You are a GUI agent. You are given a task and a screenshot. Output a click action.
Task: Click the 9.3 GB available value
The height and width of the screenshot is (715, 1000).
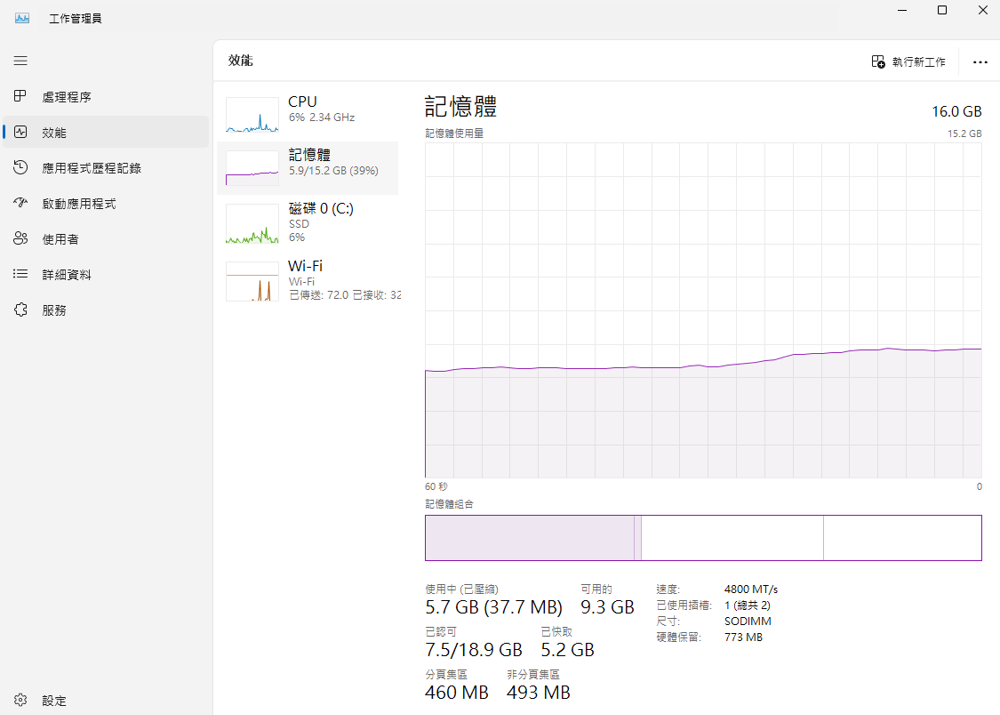pos(607,607)
